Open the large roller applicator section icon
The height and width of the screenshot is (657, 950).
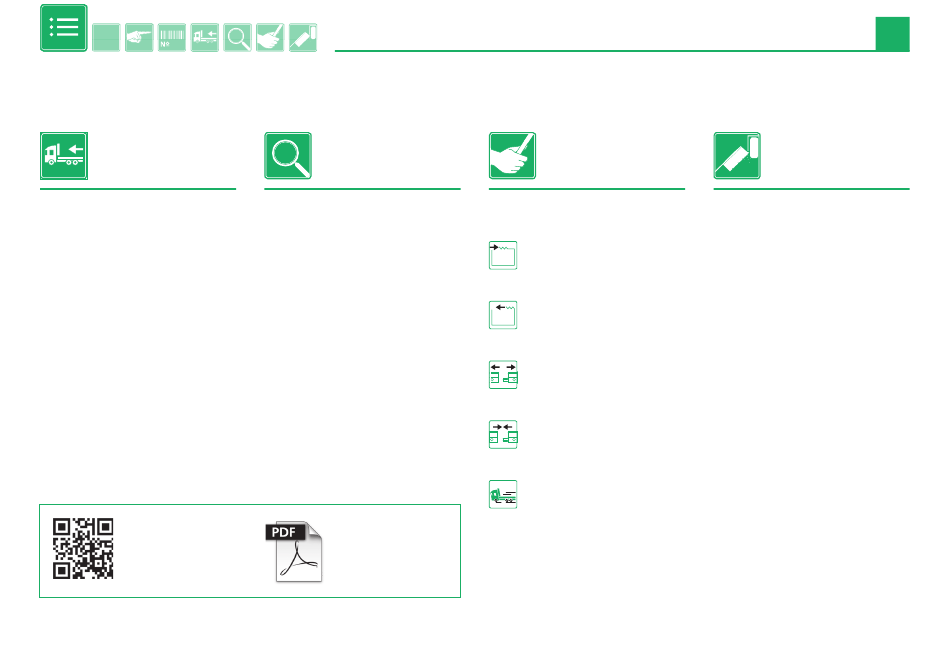737,156
